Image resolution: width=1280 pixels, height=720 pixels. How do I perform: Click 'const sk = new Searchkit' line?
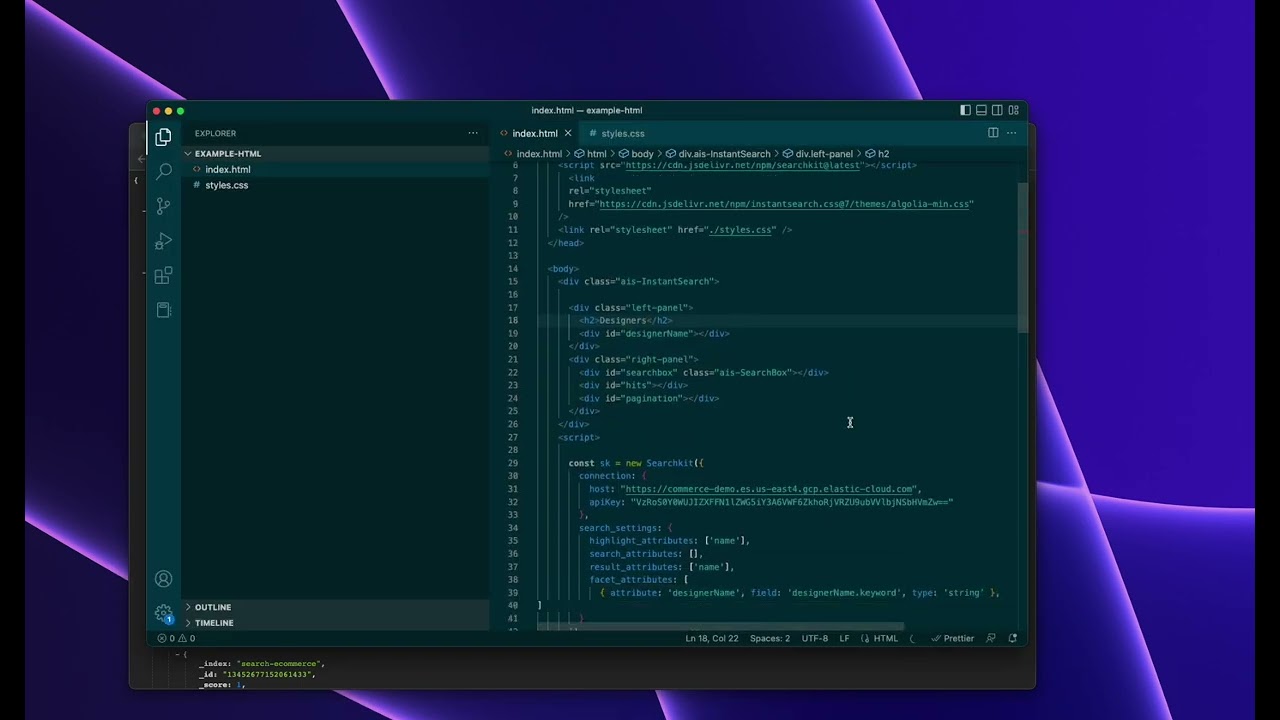(x=636, y=463)
